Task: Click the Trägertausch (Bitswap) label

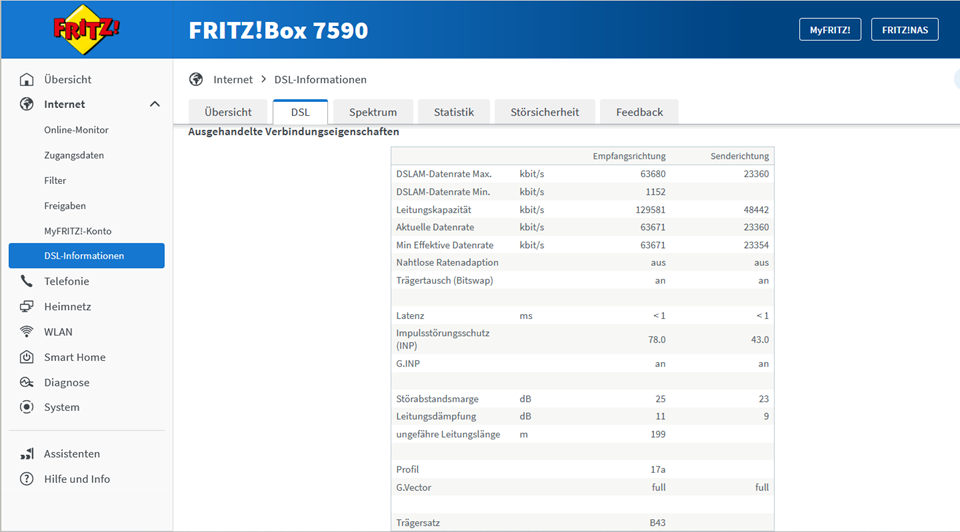Action: click(x=444, y=280)
